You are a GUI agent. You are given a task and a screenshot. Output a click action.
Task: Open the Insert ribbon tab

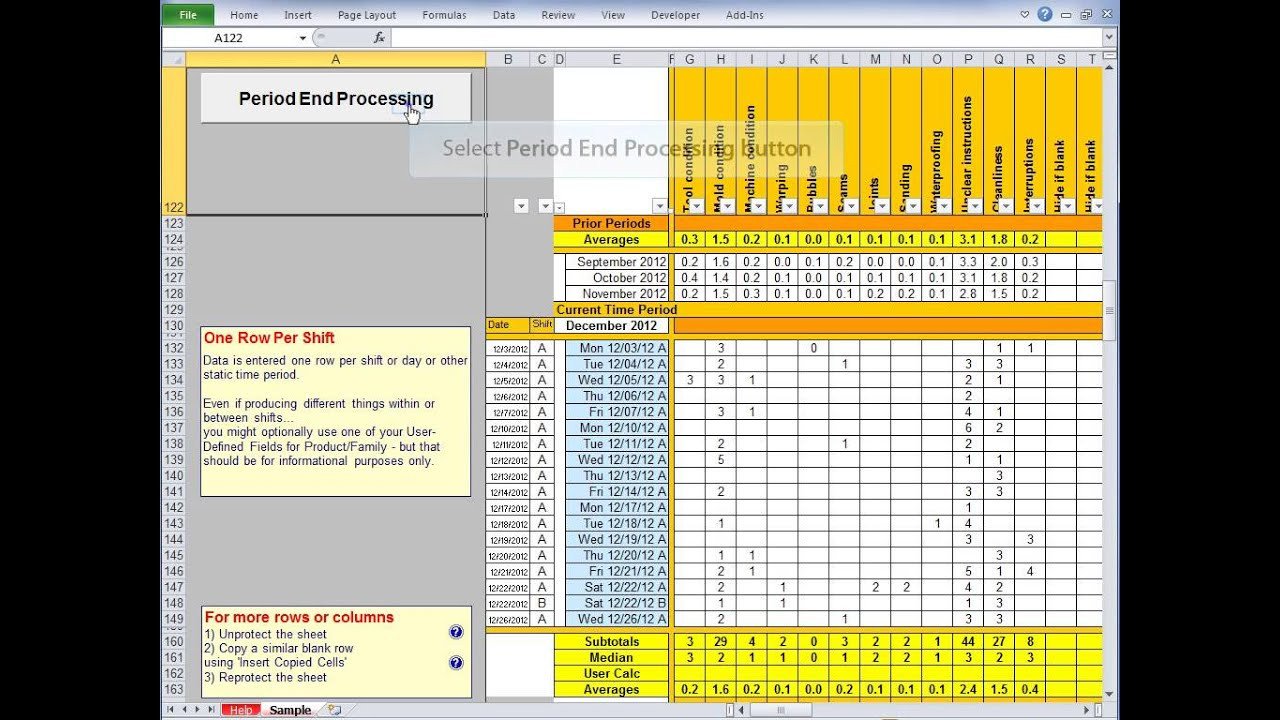[298, 15]
